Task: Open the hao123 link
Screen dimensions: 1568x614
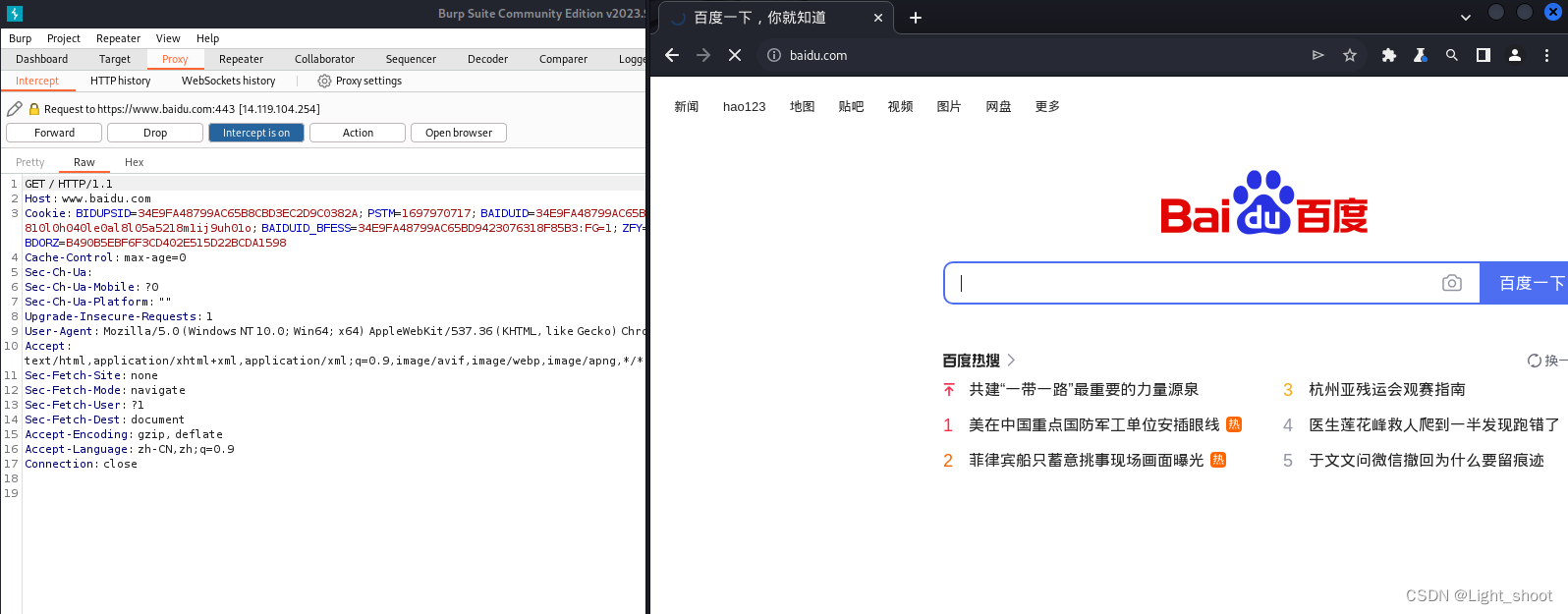Action: click(745, 106)
